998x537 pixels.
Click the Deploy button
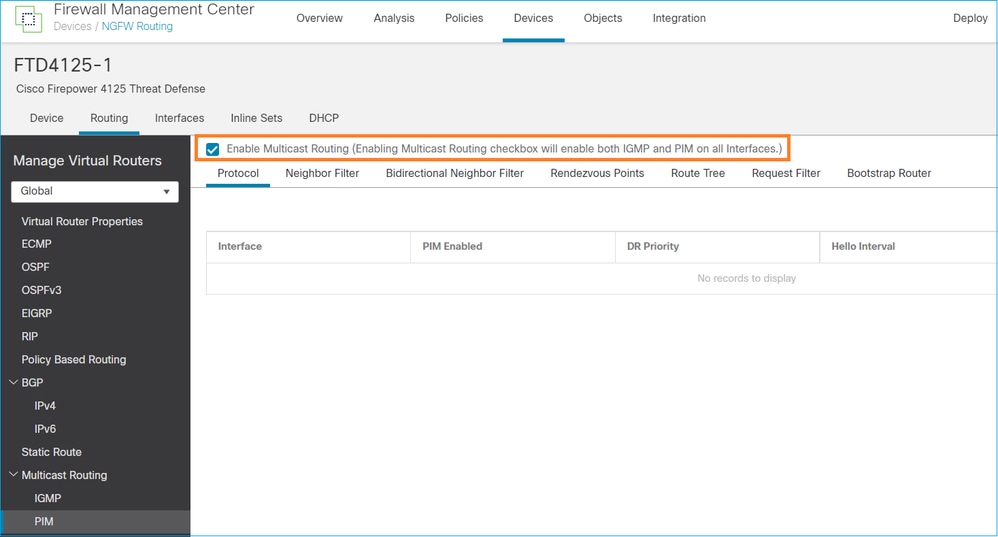click(970, 18)
